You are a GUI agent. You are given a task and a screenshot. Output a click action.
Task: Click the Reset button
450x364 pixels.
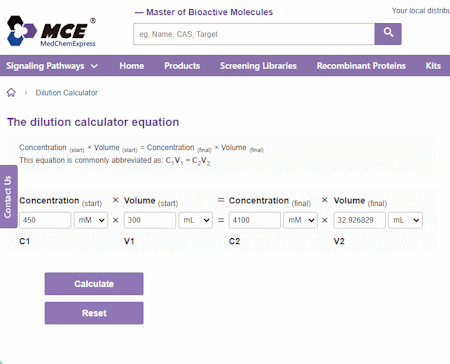coord(94,313)
